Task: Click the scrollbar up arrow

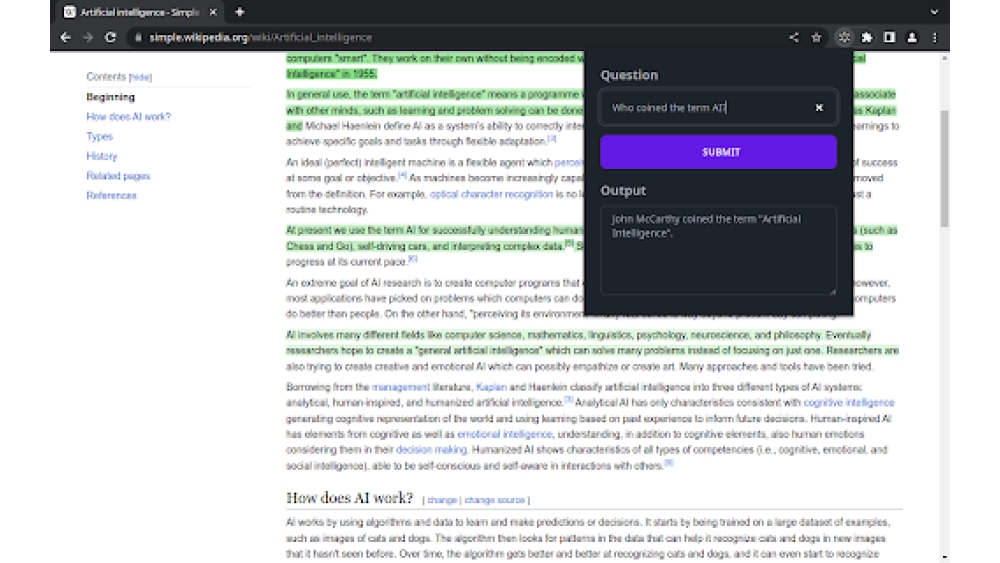Action: coord(945,58)
